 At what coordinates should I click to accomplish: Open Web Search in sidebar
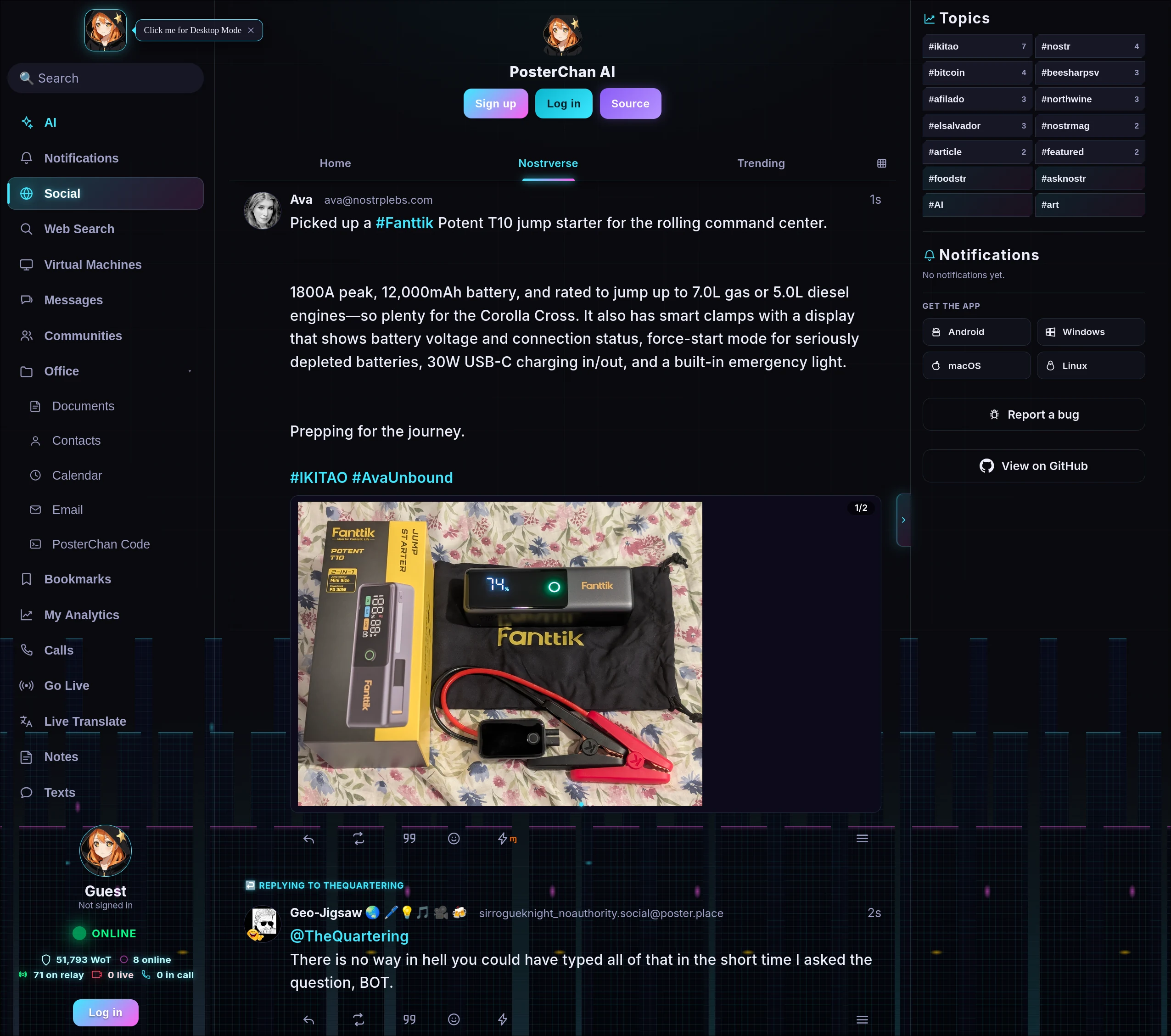(x=106, y=229)
